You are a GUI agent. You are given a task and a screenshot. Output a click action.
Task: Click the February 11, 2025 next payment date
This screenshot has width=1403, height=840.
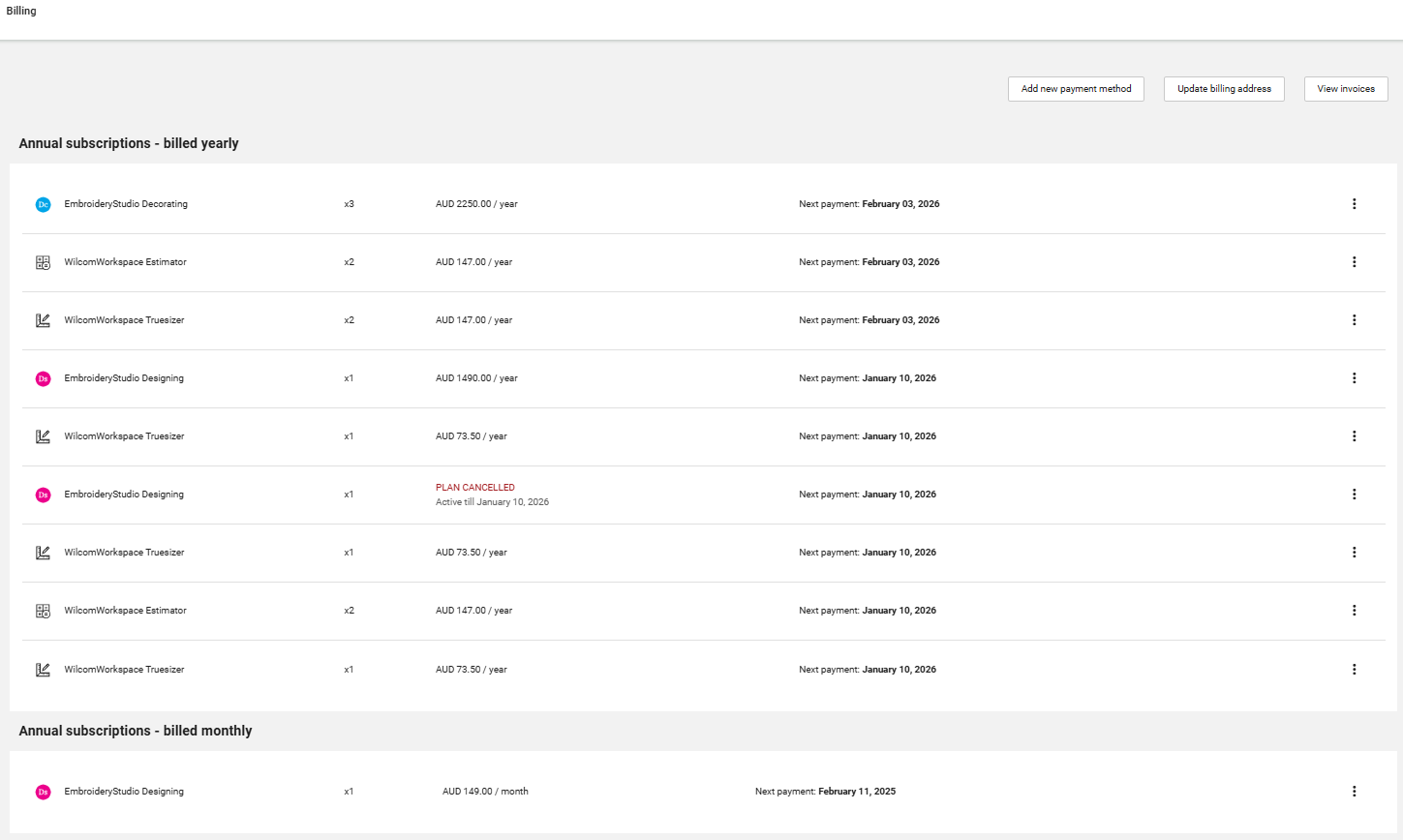pos(857,792)
